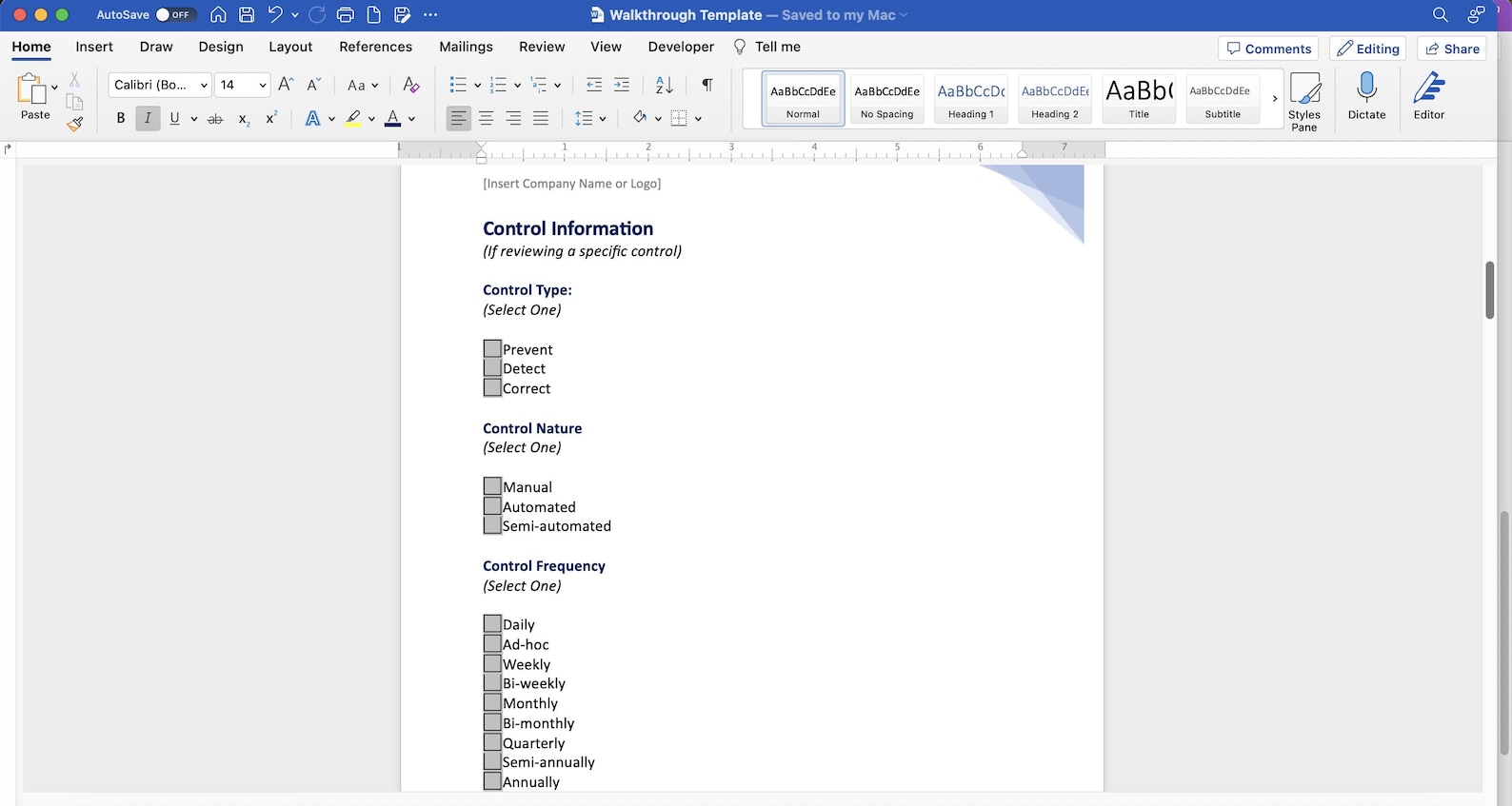Check the Detect checkbox

pos(492,368)
